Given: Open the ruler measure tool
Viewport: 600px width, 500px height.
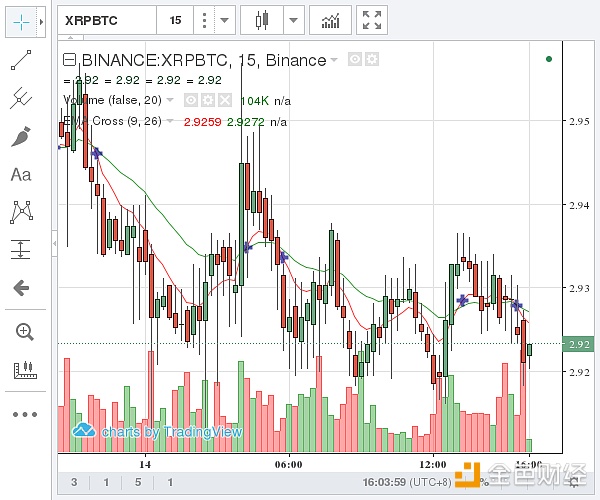Looking at the screenshot, I should coord(25,370).
